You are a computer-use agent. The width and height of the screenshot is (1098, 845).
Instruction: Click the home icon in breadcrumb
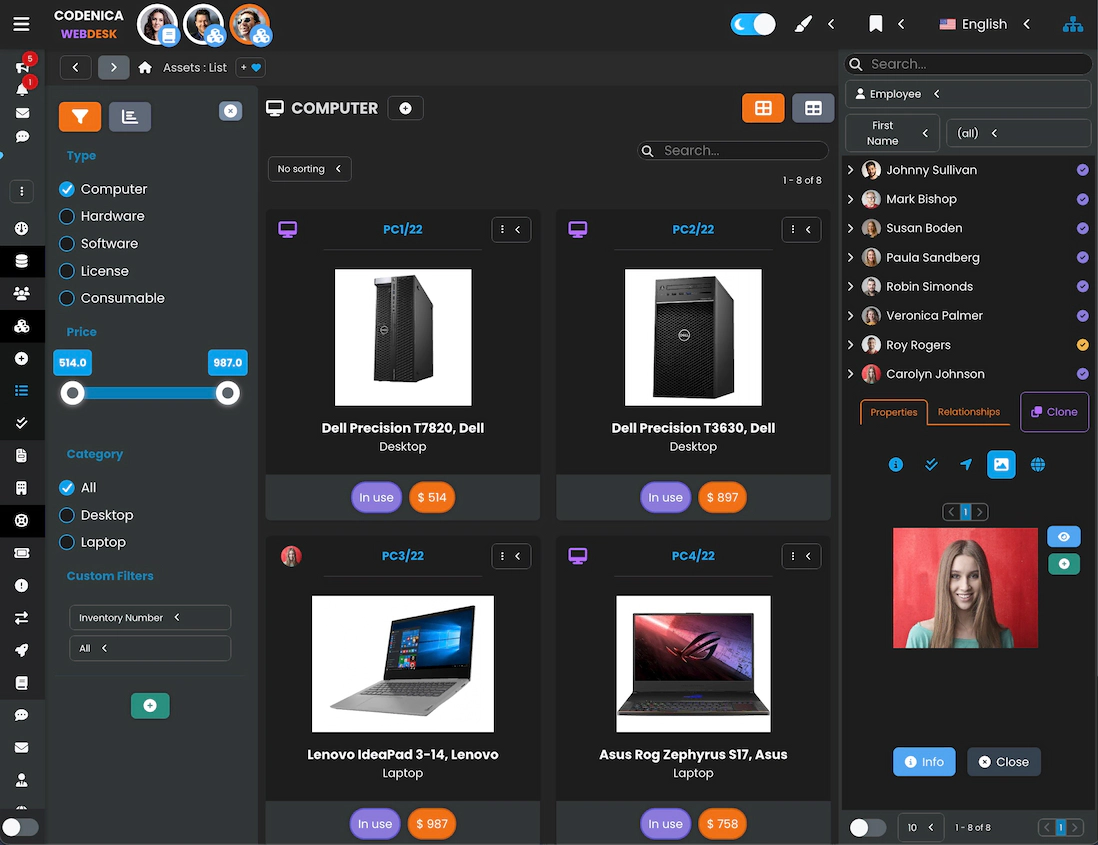(x=145, y=68)
